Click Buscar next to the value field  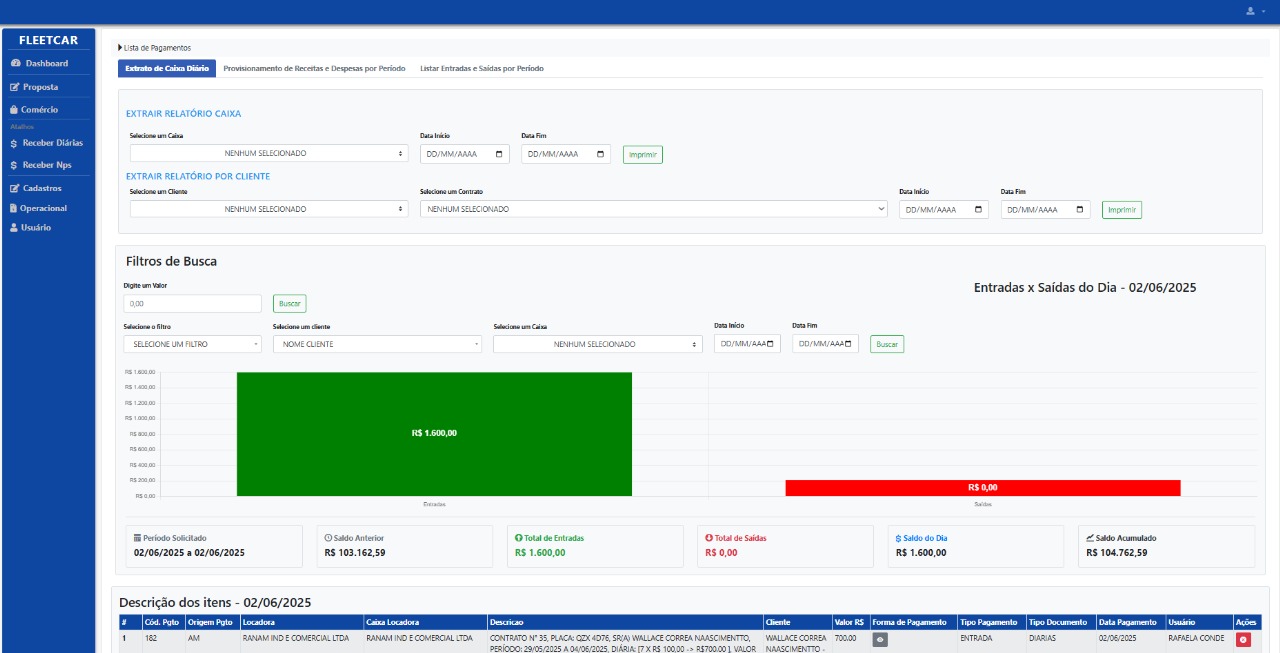point(290,303)
